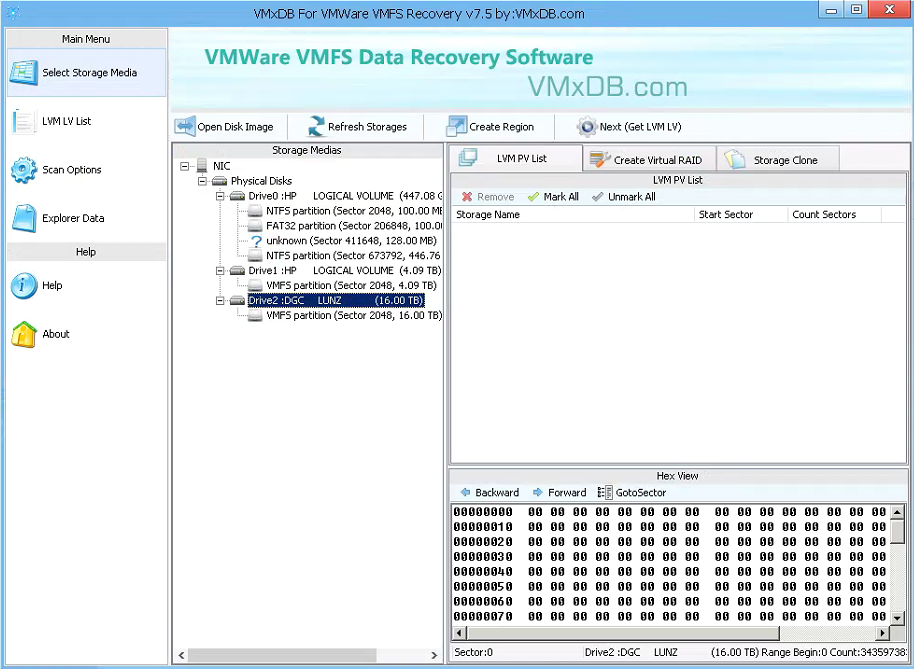914x669 pixels.
Task: Click the Forward arrow icon in Hex View
Action: click(x=537, y=492)
